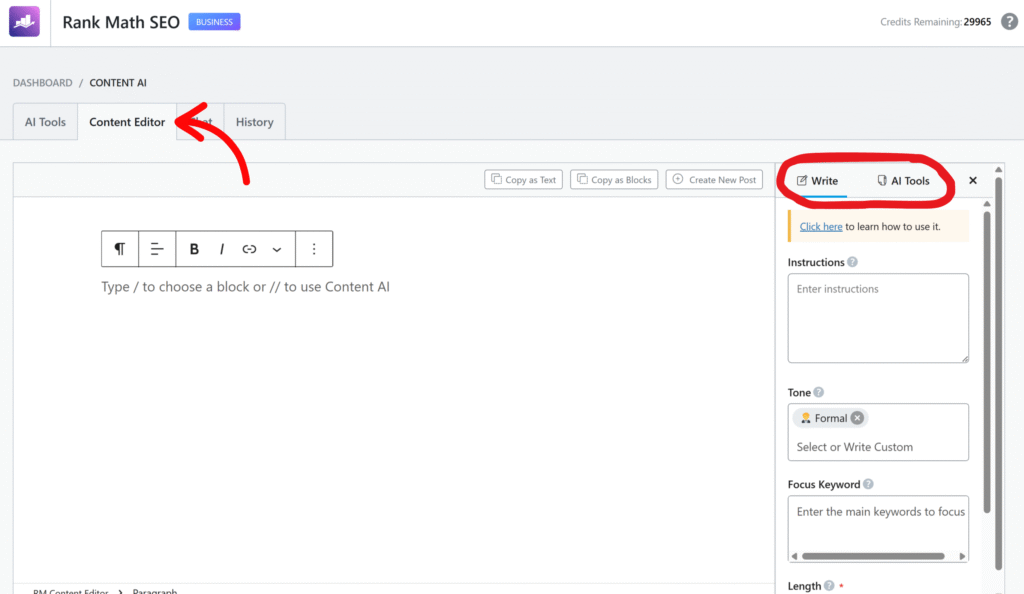This screenshot has width=1024, height=594.
Task: Click the sidebar scrollbar up arrow
Action: 987,204
